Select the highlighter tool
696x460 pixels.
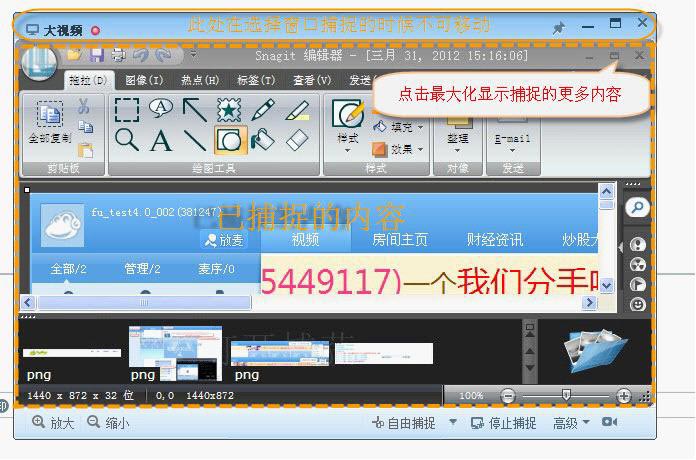[297, 110]
